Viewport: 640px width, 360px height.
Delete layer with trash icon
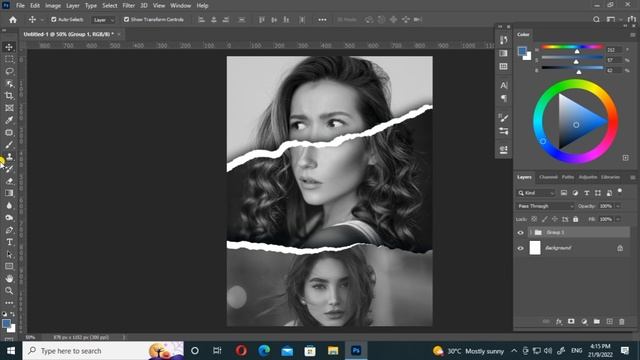coord(622,322)
